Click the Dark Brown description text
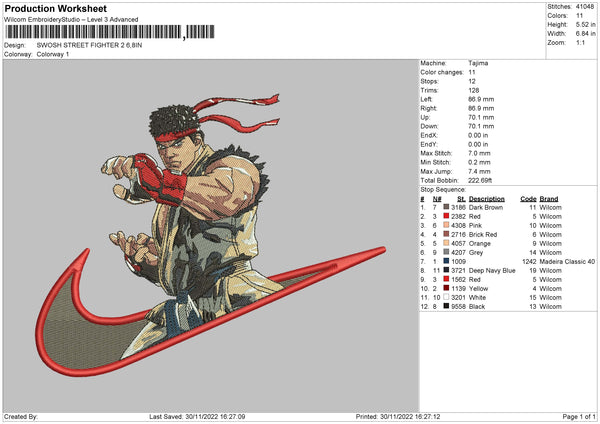 (486, 207)
